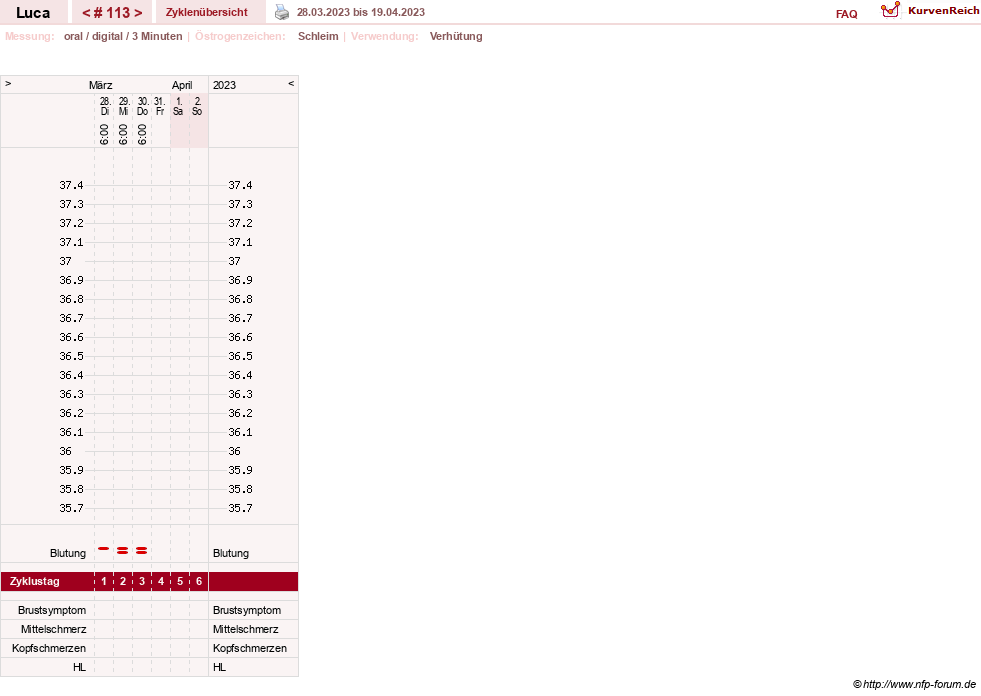Click the April month header

182,85
